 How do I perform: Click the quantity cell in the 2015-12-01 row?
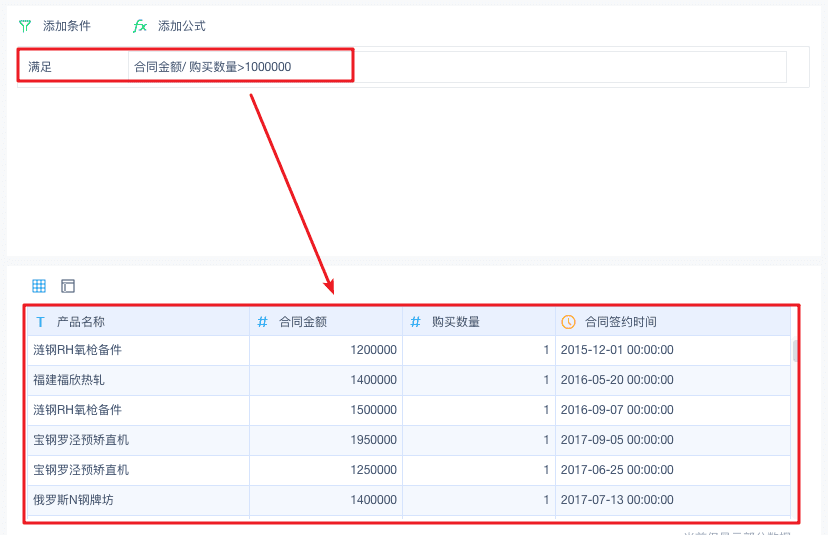(x=479, y=350)
